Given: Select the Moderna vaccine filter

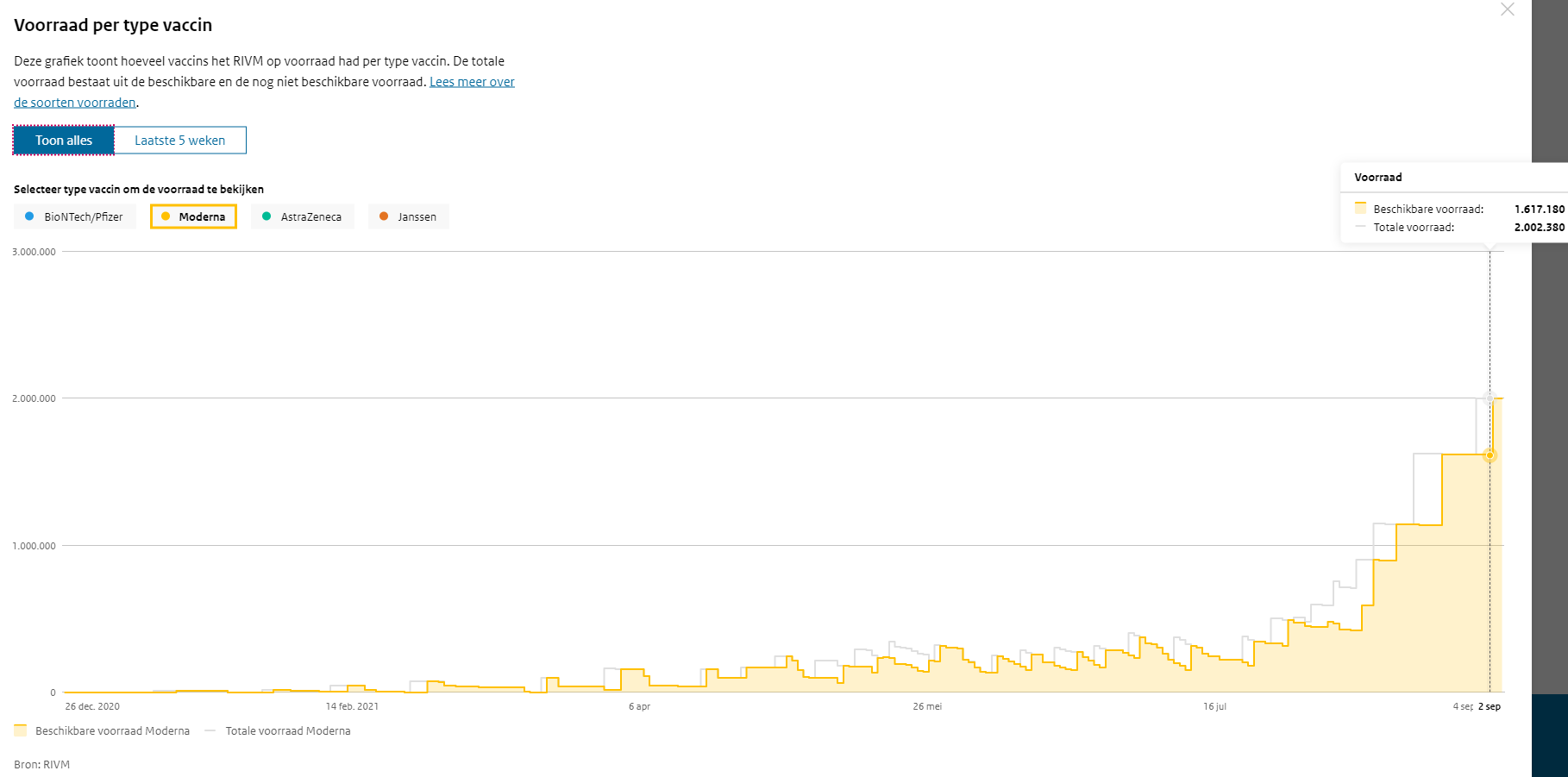Looking at the screenshot, I should tap(194, 216).
